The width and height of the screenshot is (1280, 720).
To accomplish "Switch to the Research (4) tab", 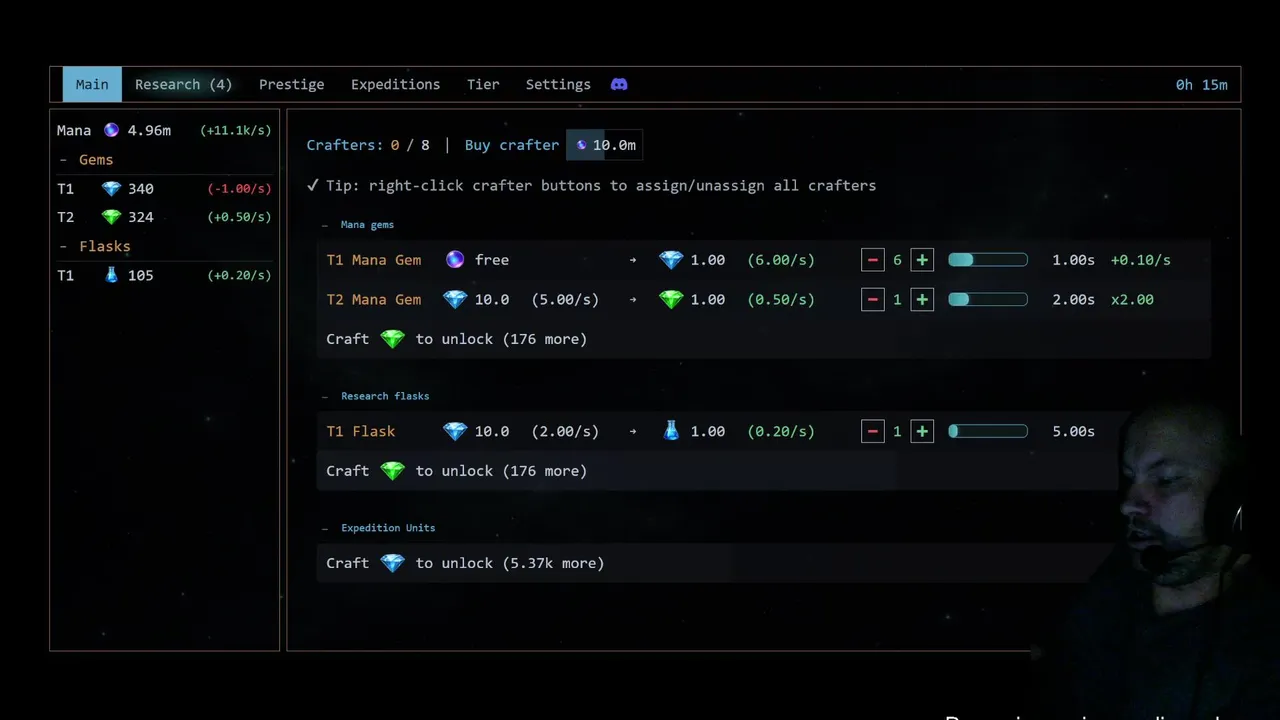I will [x=183, y=85].
